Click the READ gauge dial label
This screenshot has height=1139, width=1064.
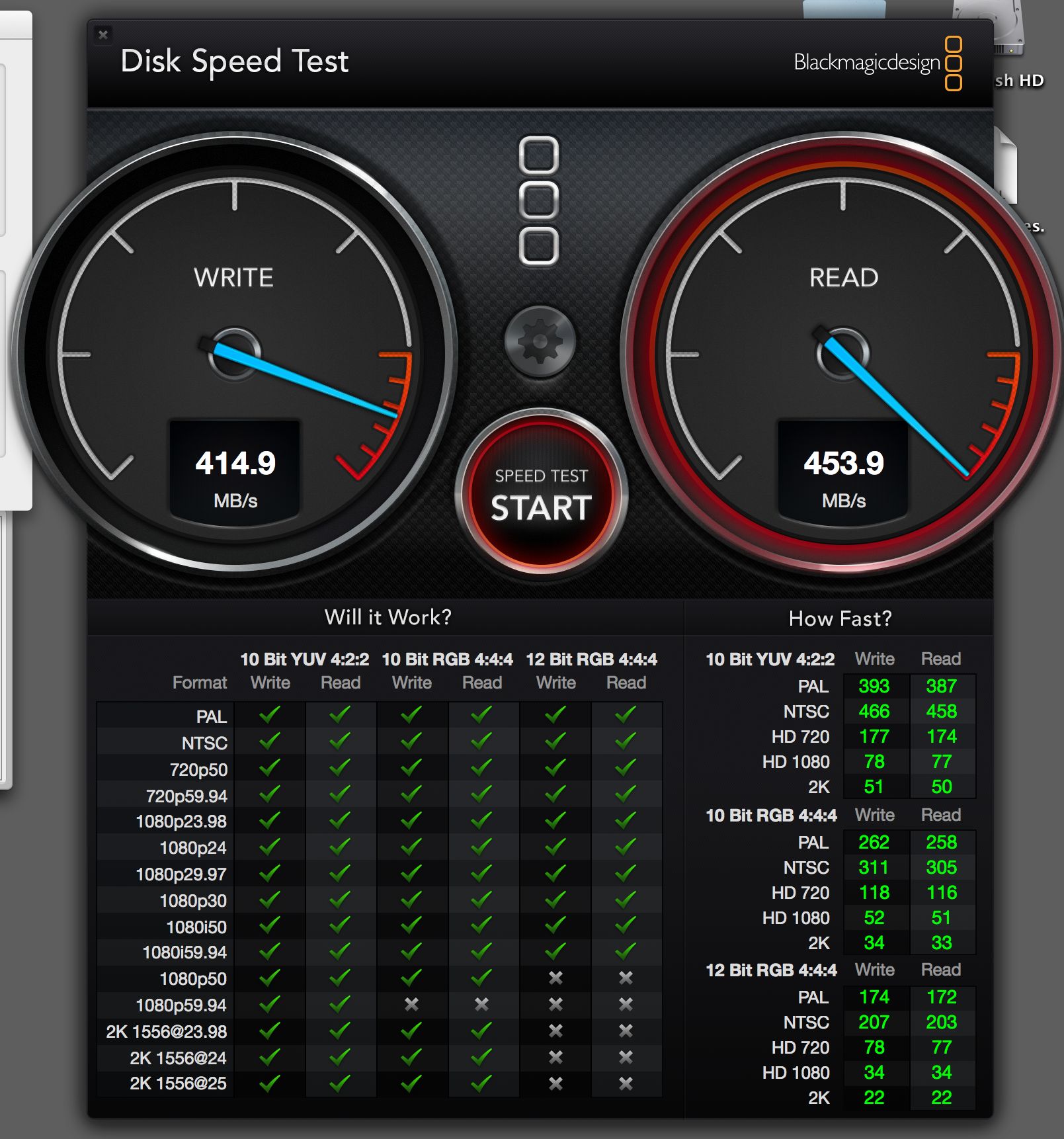point(844,278)
